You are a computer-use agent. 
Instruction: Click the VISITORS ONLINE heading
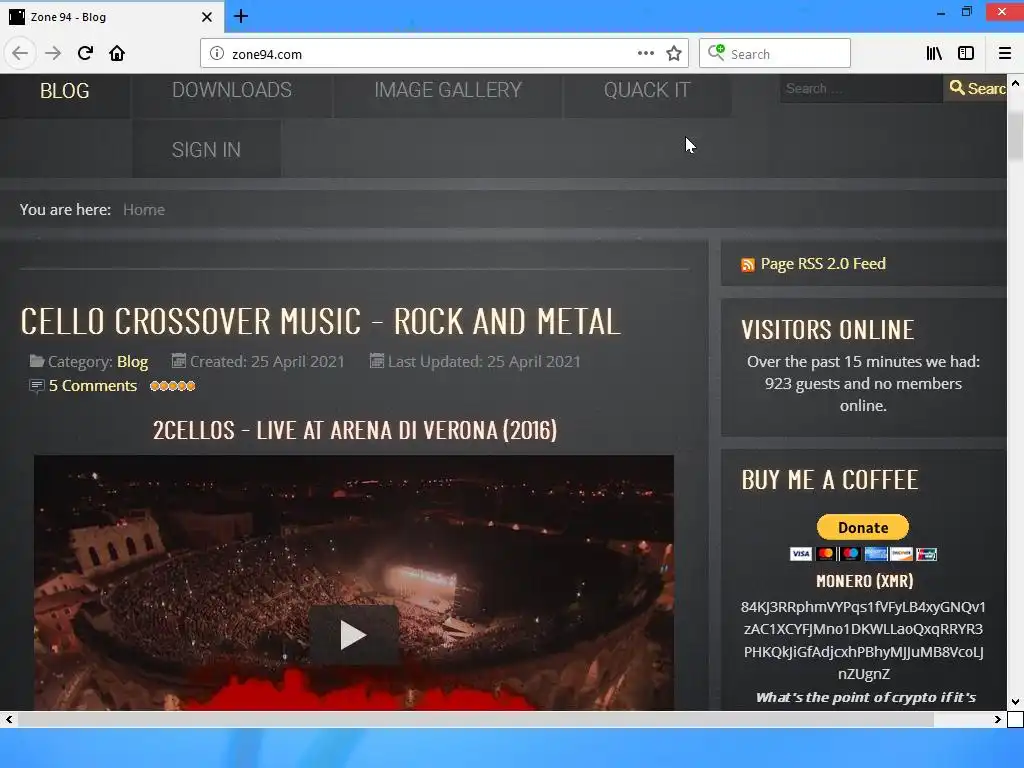click(x=827, y=330)
